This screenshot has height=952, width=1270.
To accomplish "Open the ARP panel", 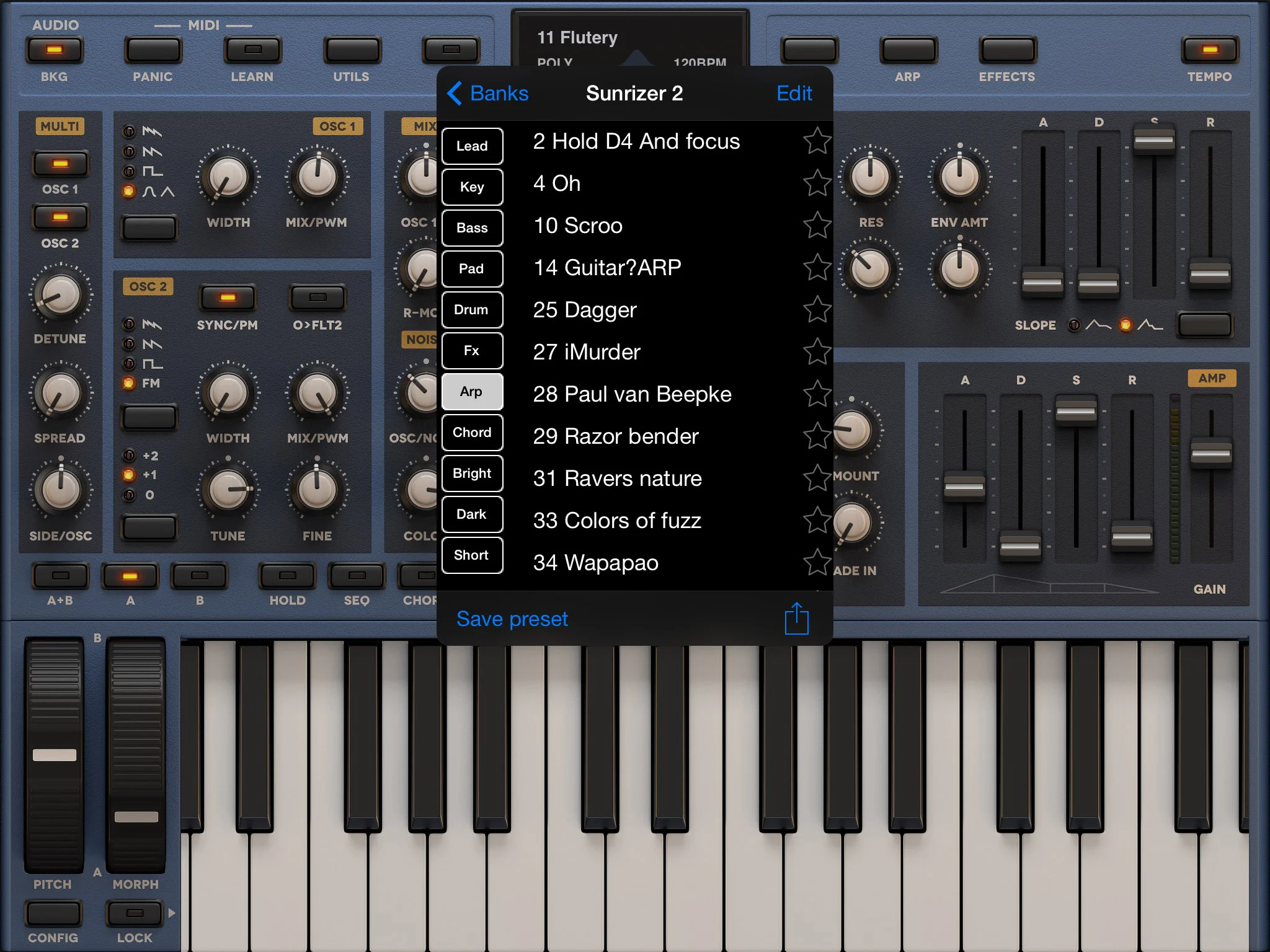I will coord(908,50).
